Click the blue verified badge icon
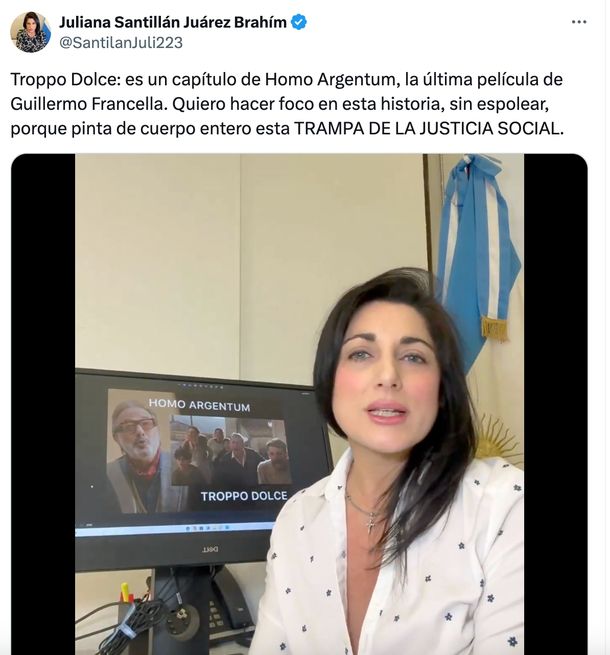 point(299,22)
